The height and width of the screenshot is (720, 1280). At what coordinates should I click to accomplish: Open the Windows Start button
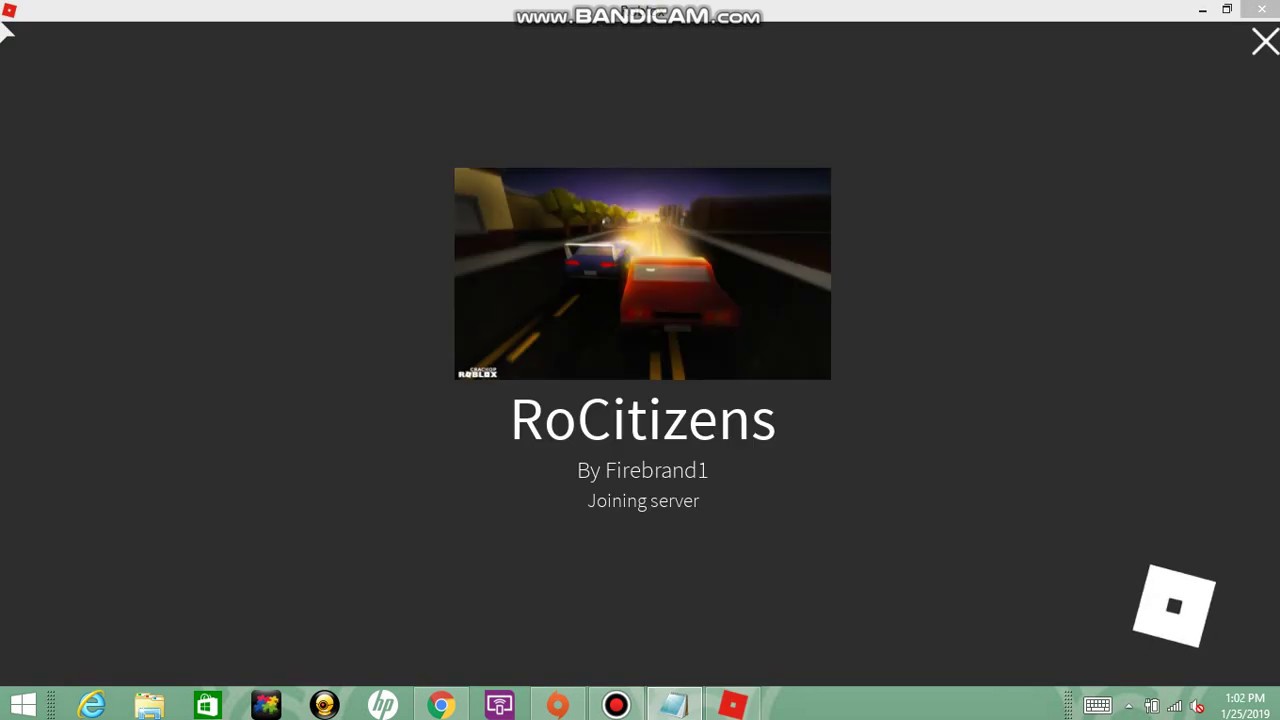click(23, 705)
